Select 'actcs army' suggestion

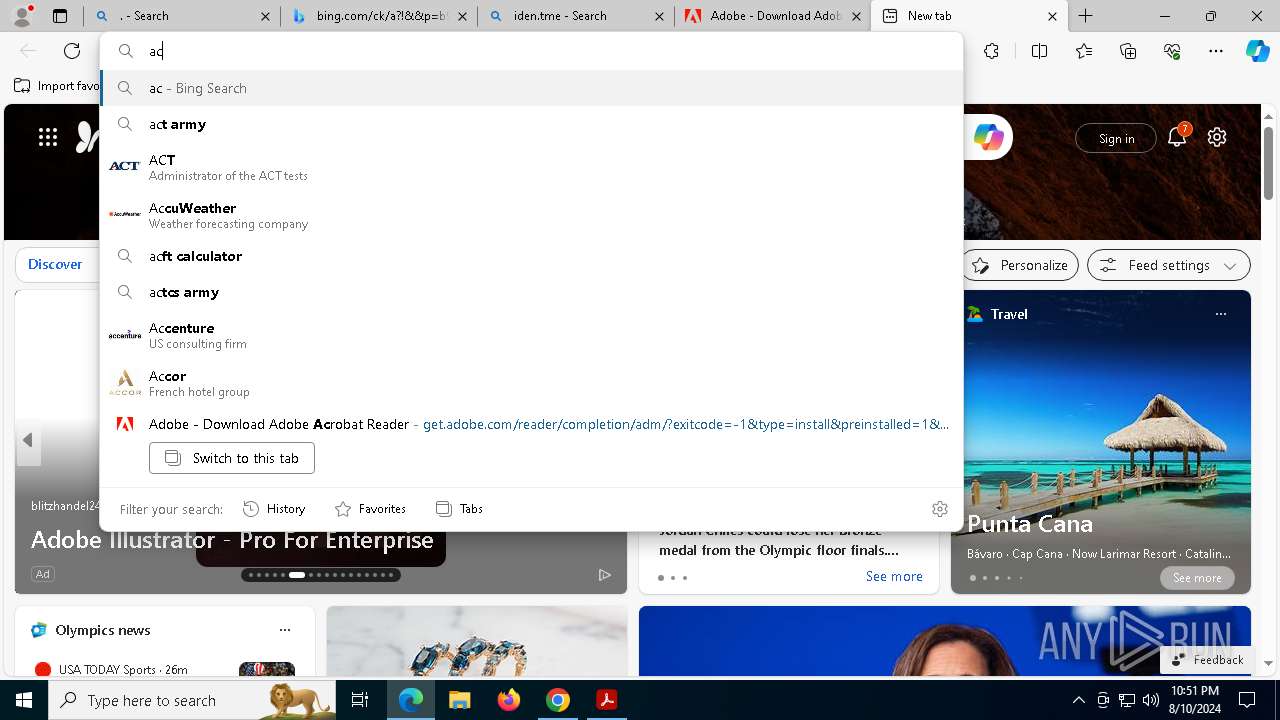(532, 292)
